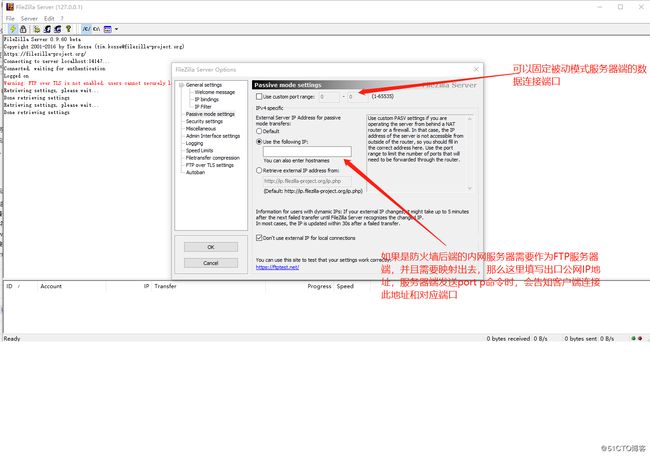Uncheck Don't use external IP for local connections
Image resolution: width=650 pixels, height=456 pixels.
click(259, 238)
